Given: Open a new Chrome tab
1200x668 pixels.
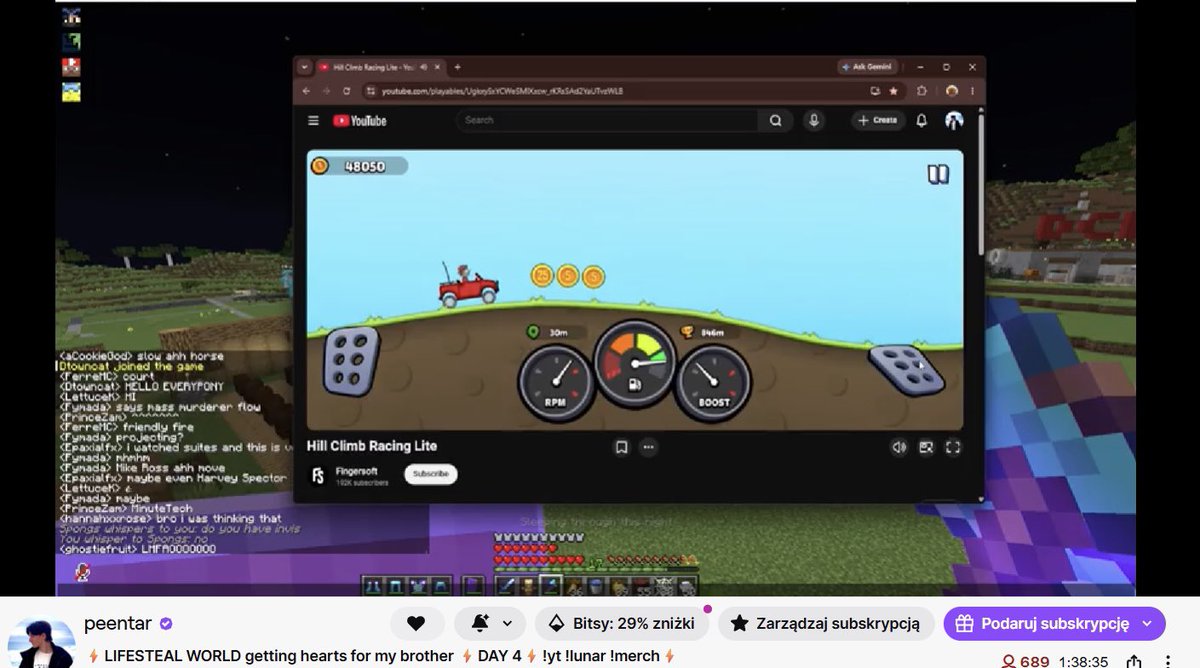Looking at the screenshot, I should coord(457,67).
